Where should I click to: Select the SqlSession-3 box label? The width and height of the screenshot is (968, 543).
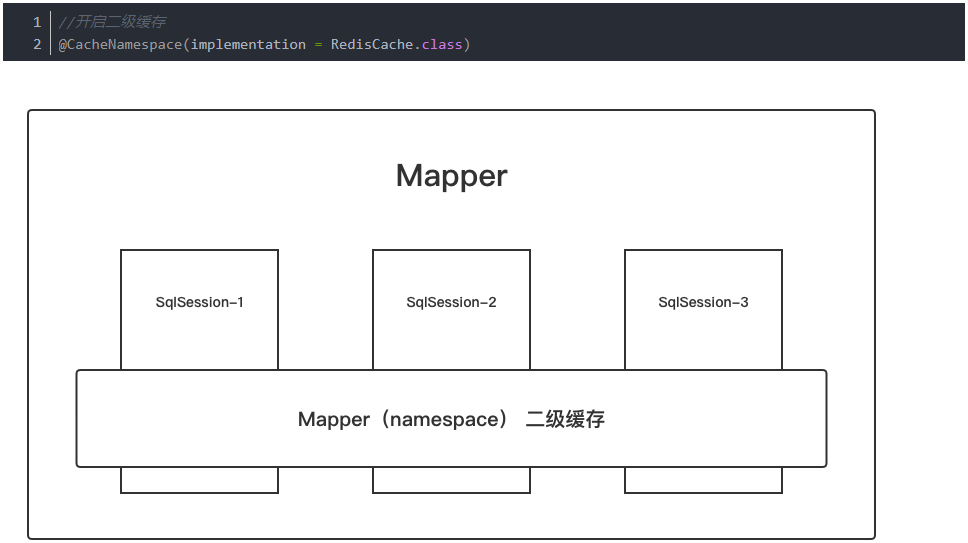(703, 303)
